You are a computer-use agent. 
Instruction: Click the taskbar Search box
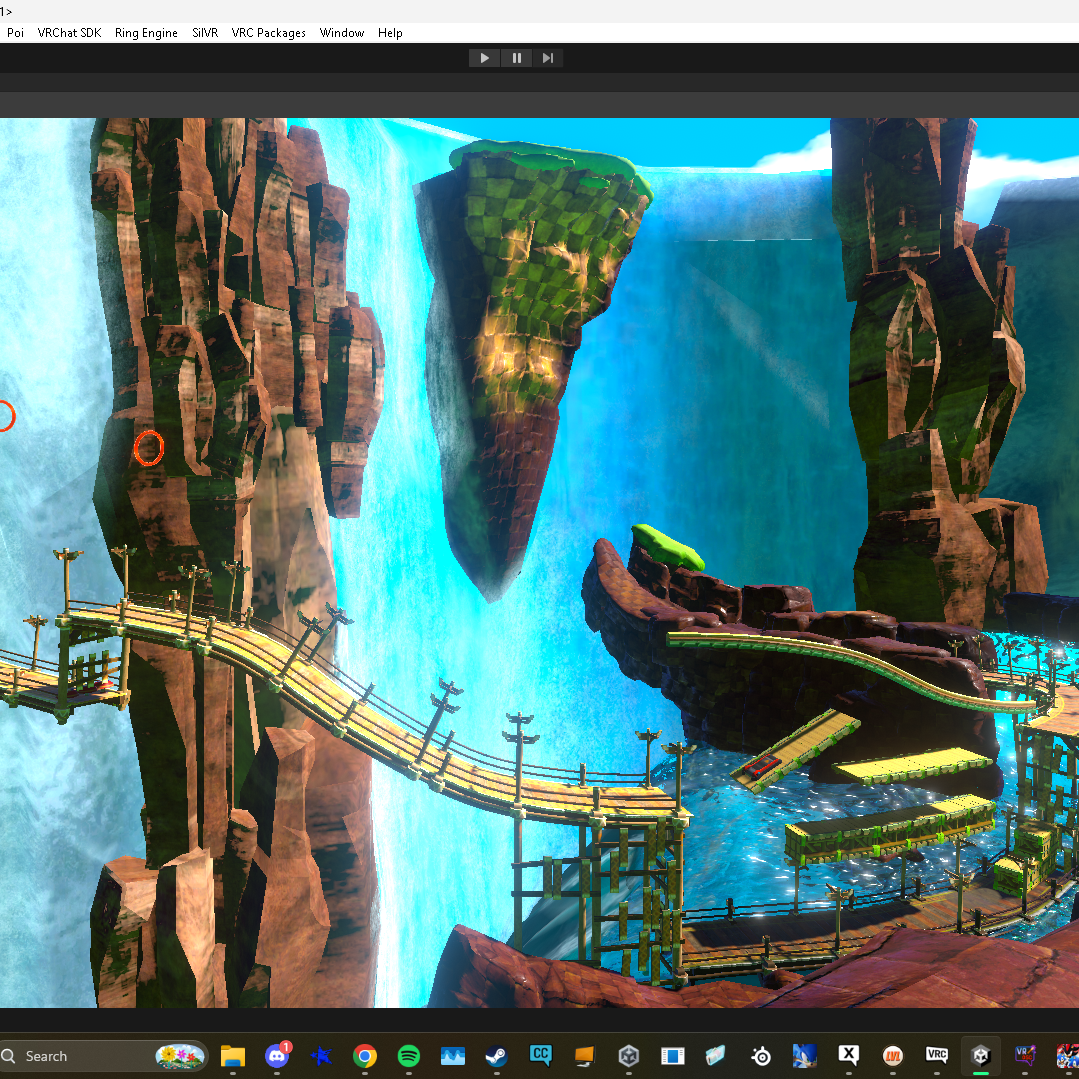pos(103,1056)
